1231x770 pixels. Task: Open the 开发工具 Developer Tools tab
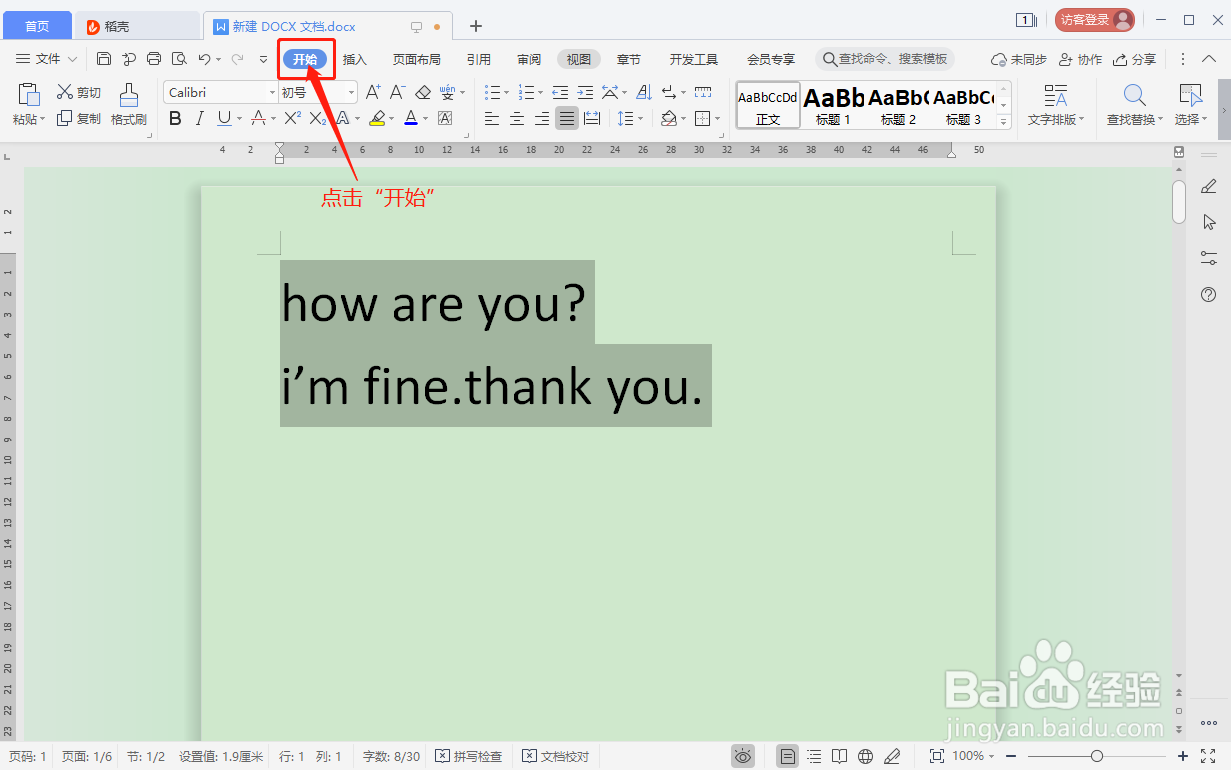pos(694,59)
